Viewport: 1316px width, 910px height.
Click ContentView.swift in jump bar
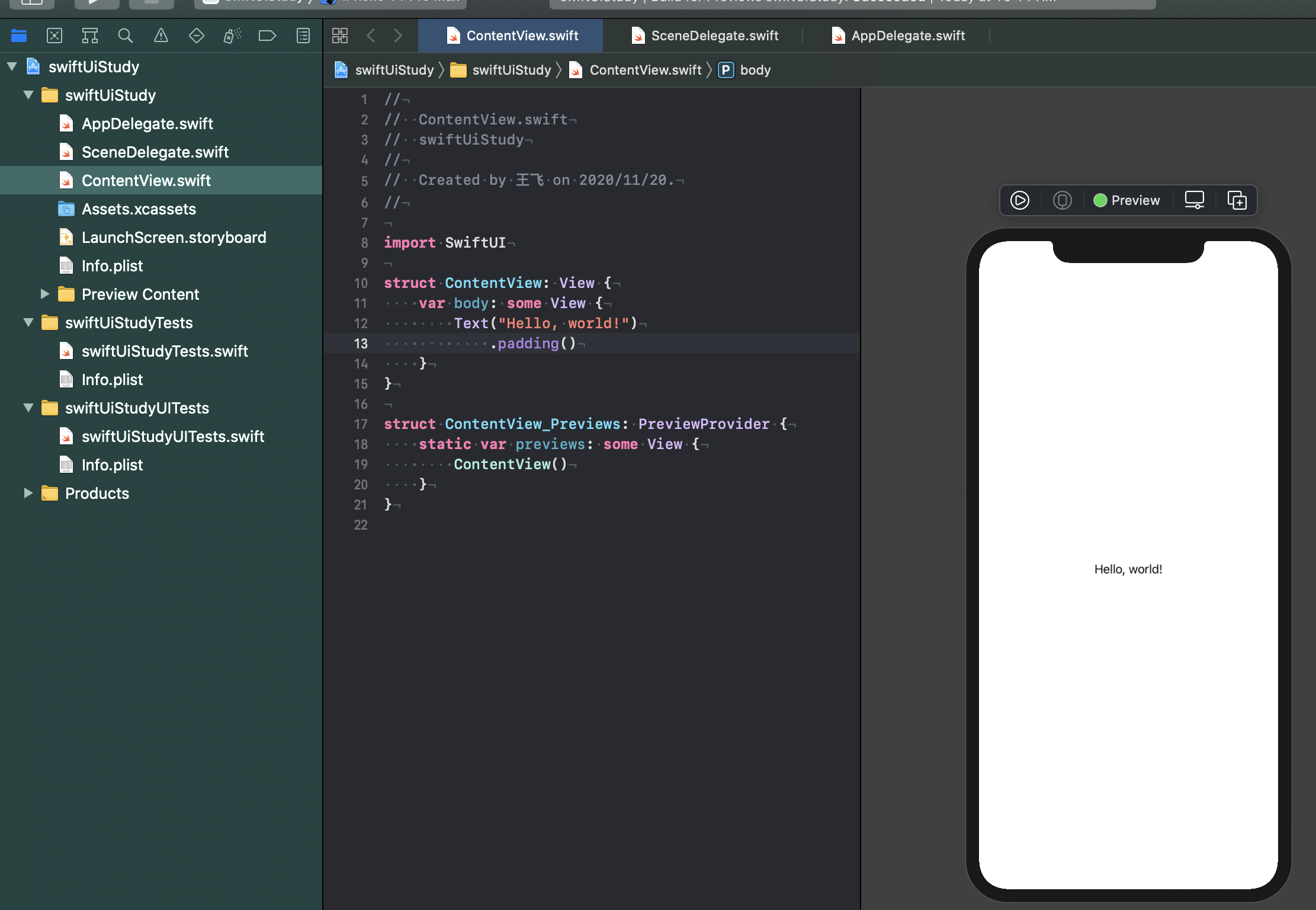[x=635, y=70]
